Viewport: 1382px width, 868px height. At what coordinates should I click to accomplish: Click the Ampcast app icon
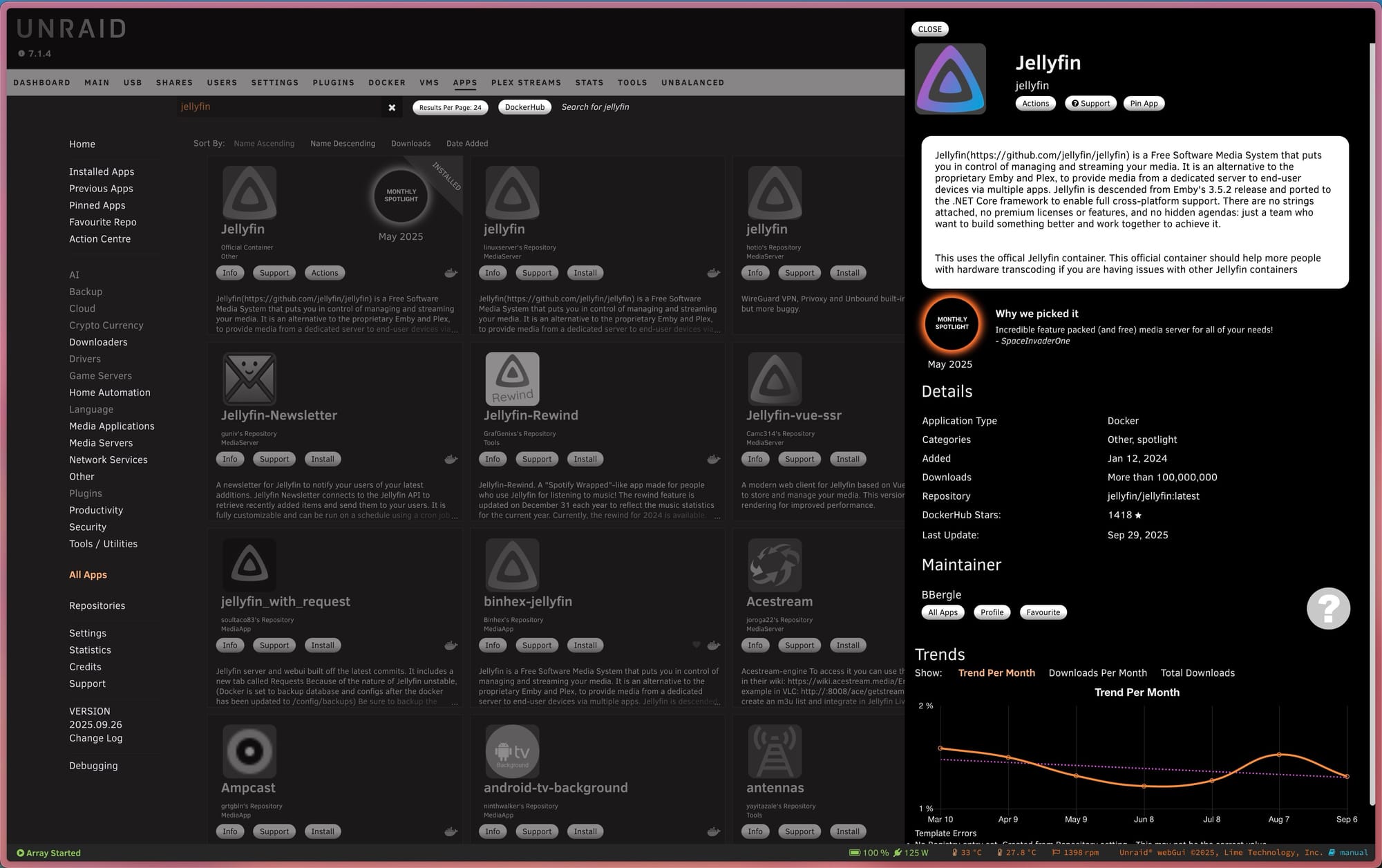point(249,751)
